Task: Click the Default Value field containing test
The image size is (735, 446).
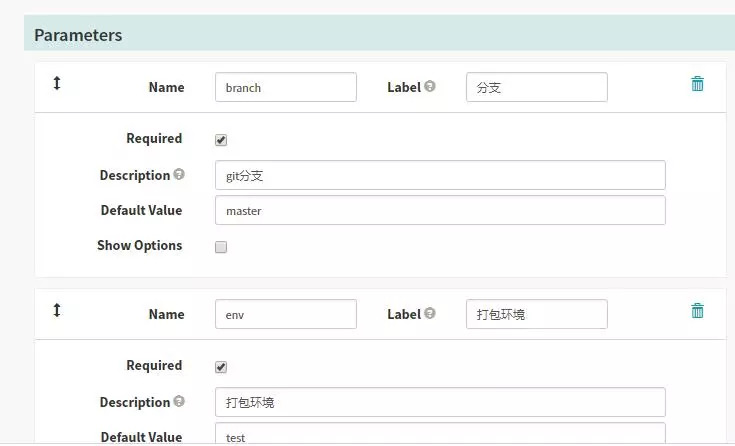Action: tap(440, 434)
